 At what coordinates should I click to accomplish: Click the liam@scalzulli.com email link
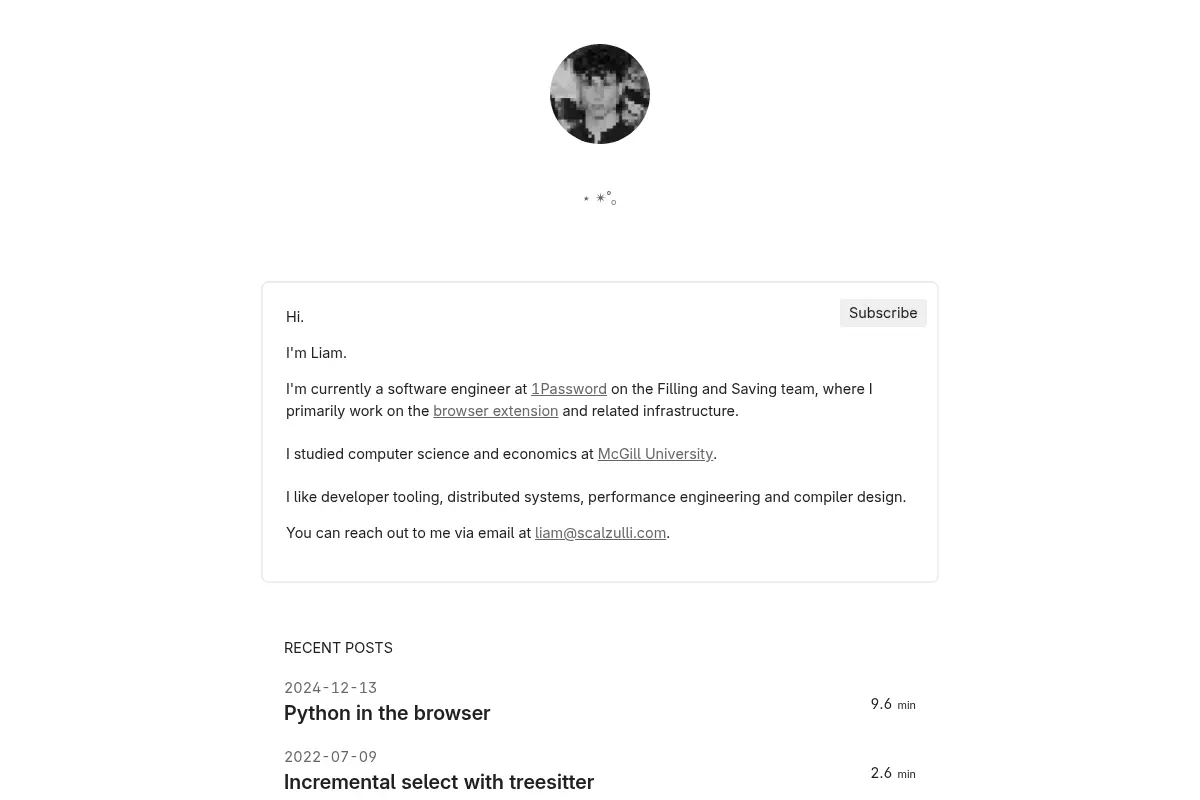click(600, 533)
